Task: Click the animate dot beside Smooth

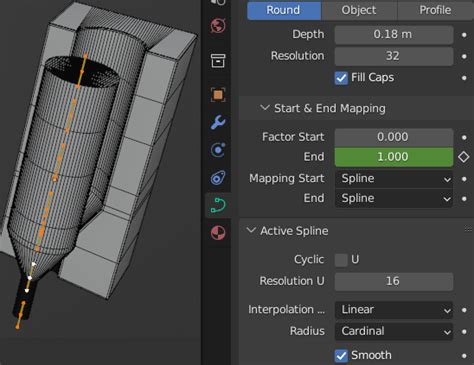Action: pyautogui.click(x=464, y=356)
